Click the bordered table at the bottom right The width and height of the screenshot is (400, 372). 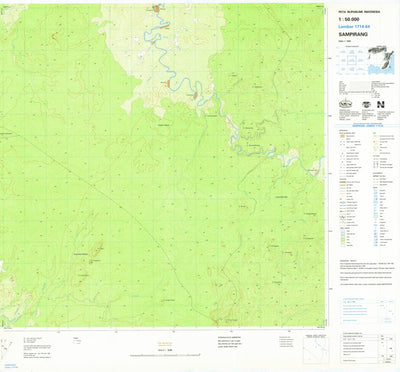(367, 349)
